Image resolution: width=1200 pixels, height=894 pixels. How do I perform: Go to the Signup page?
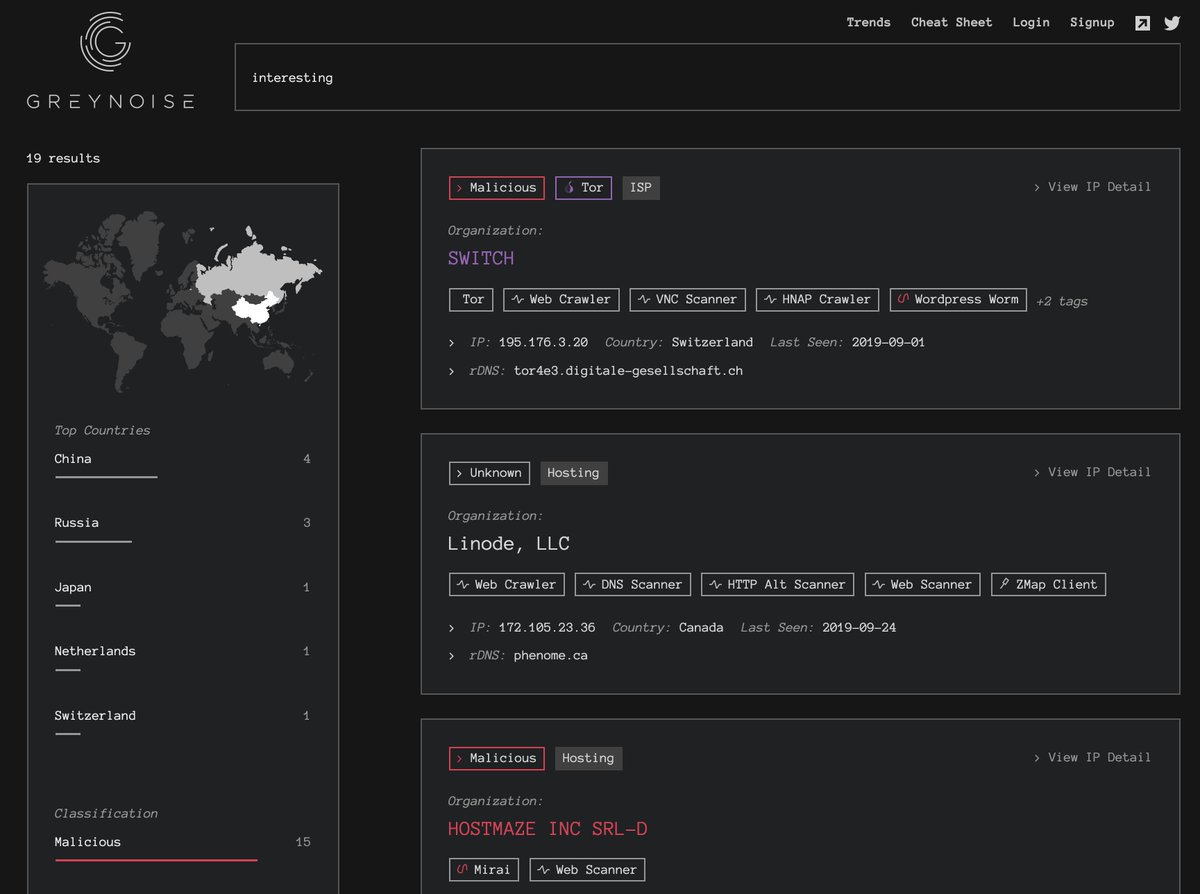coord(1092,22)
